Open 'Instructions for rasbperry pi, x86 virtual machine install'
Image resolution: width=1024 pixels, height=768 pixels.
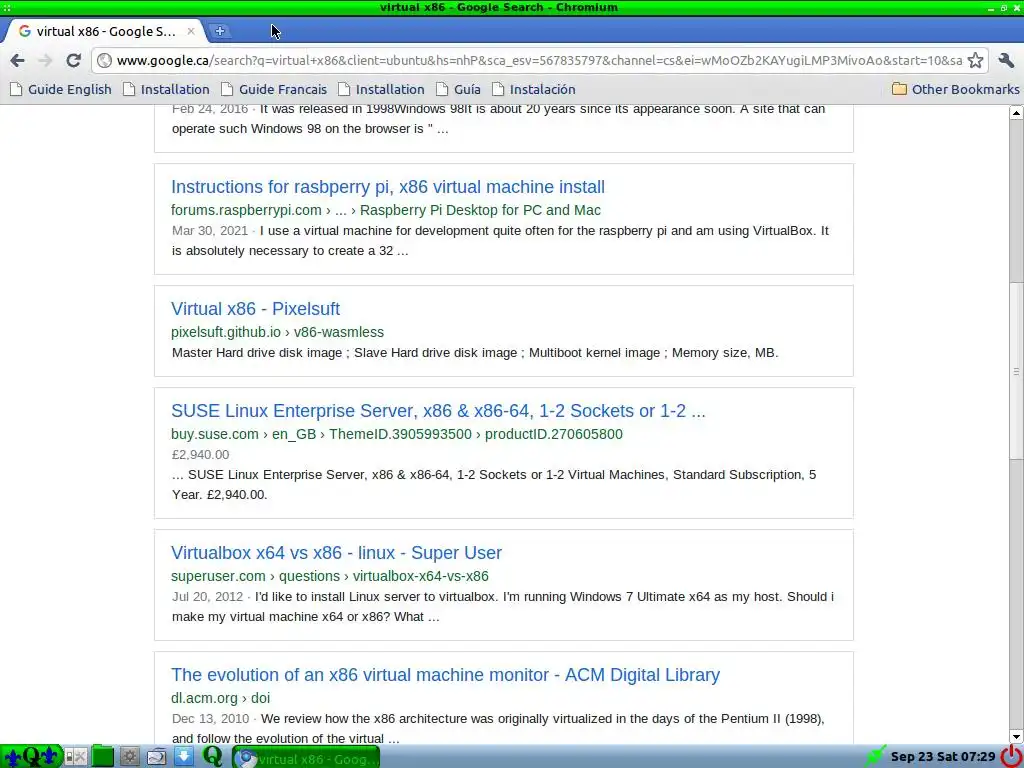388,187
